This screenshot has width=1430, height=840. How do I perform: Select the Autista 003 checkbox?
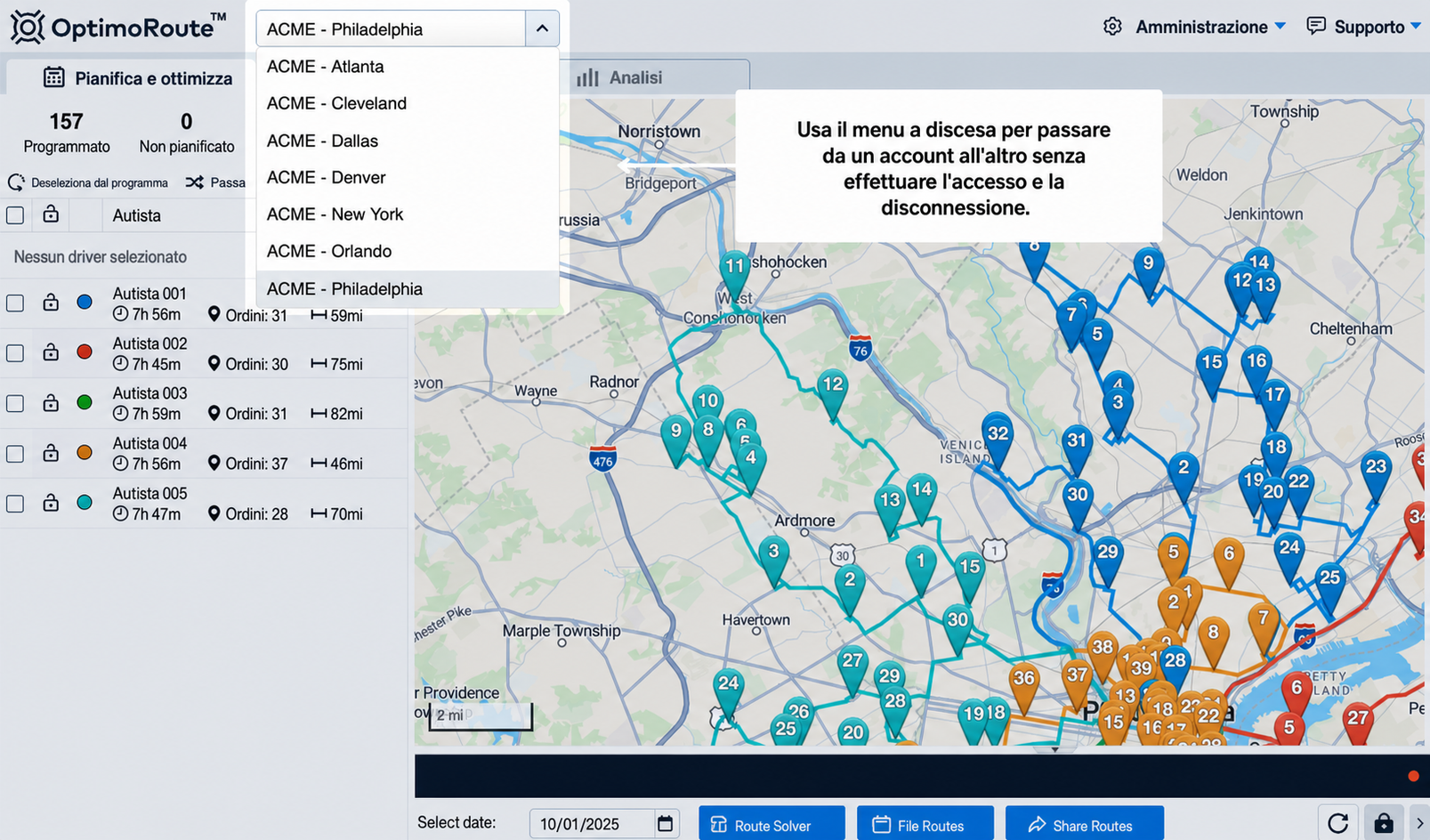pos(15,403)
